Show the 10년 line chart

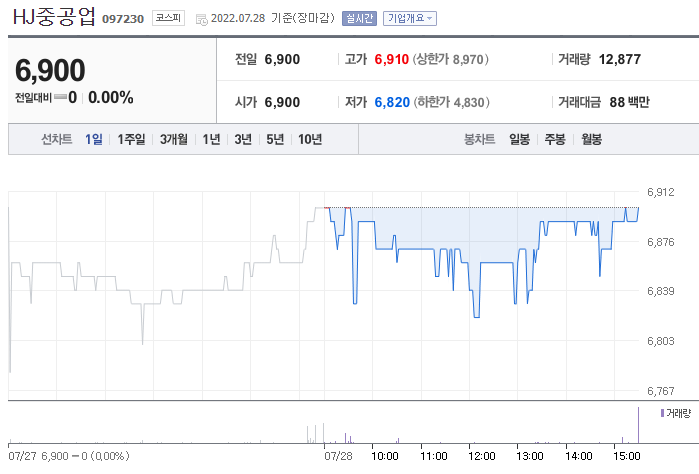click(310, 139)
